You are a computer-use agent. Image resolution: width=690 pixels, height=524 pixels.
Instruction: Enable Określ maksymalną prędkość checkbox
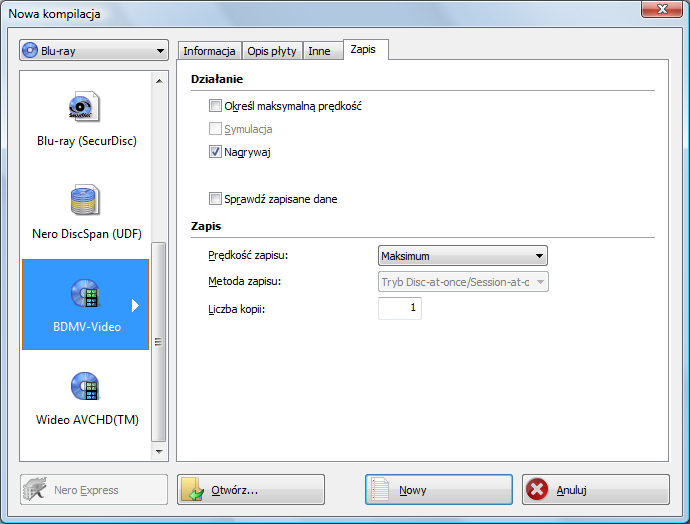point(215,106)
